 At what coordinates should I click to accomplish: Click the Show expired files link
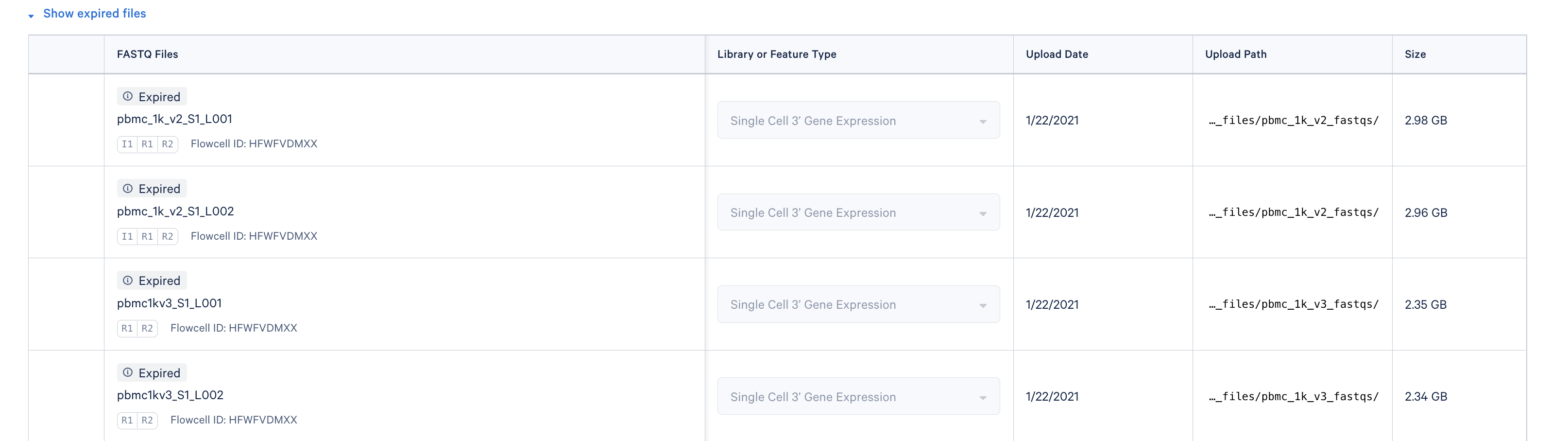94,14
